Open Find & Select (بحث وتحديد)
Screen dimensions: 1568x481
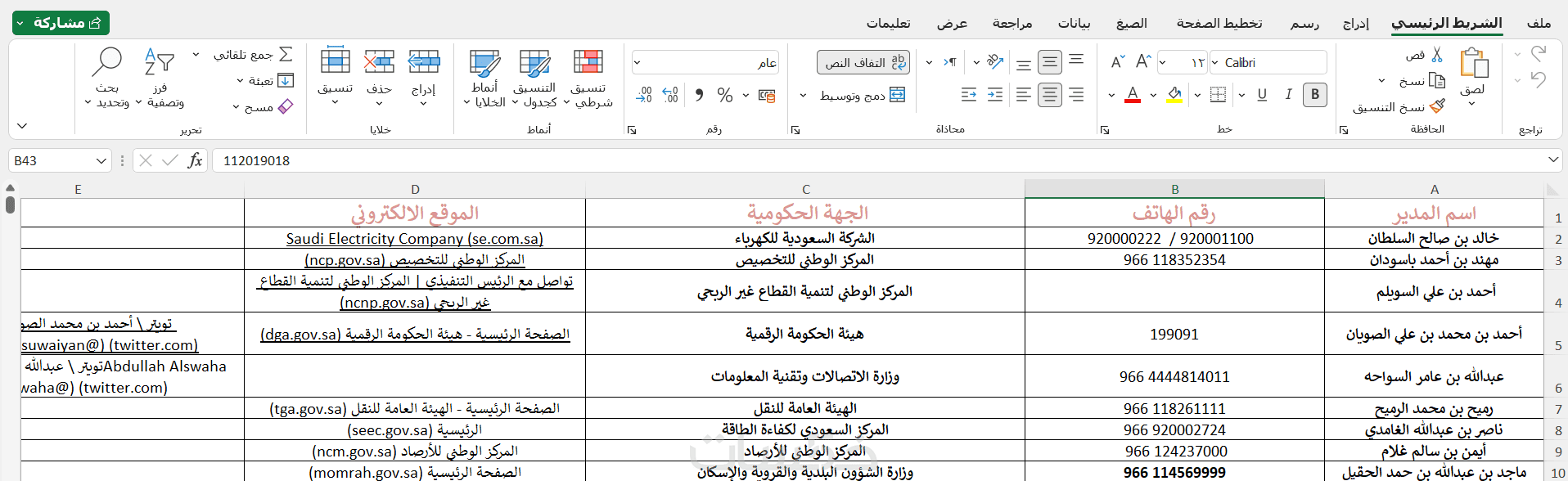pyautogui.click(x=107, y=79)
